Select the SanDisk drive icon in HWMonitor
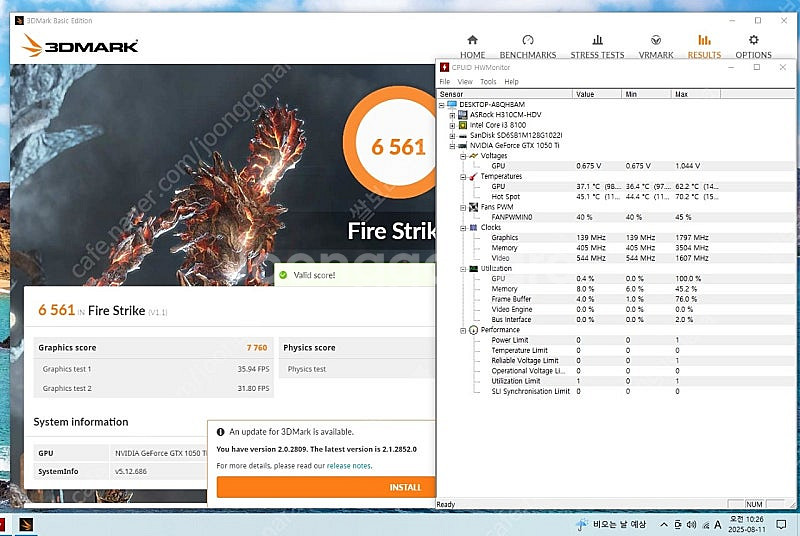 point(463,136)
